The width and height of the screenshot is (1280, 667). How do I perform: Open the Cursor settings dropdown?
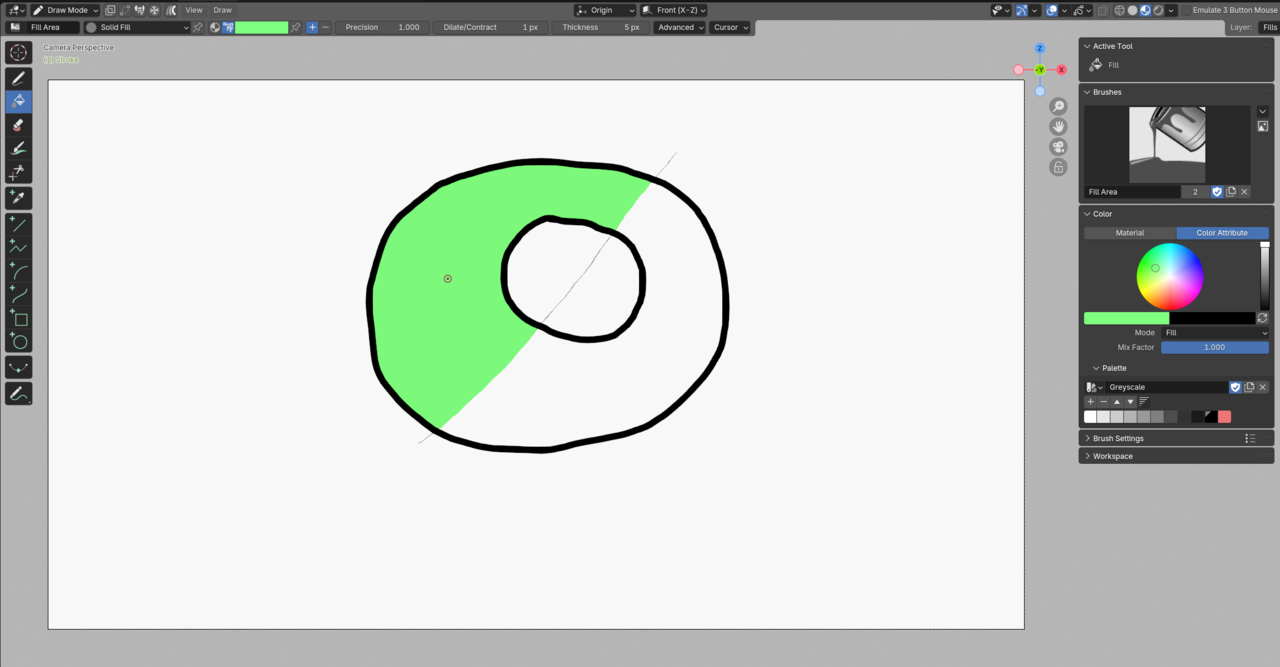pos(730,27)
